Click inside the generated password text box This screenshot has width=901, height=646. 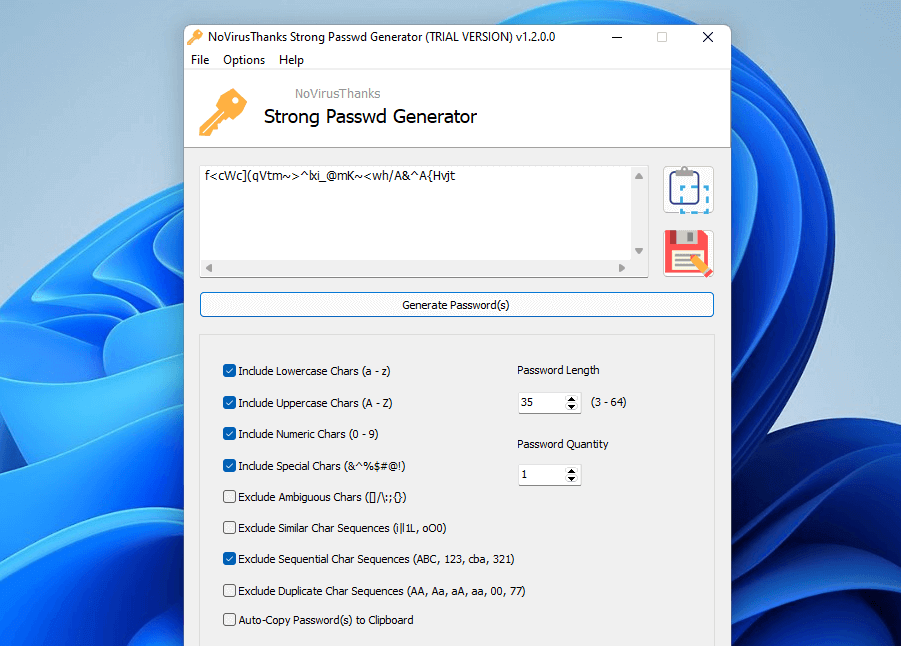point(415,213)
